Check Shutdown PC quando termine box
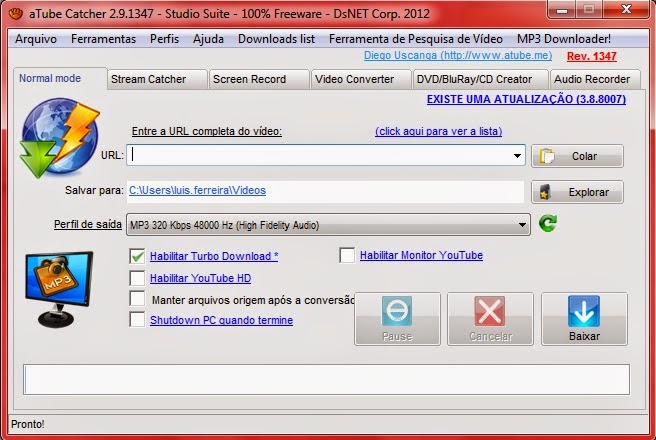This screenshot has width=656, height=440. click(x=137, y=319)
